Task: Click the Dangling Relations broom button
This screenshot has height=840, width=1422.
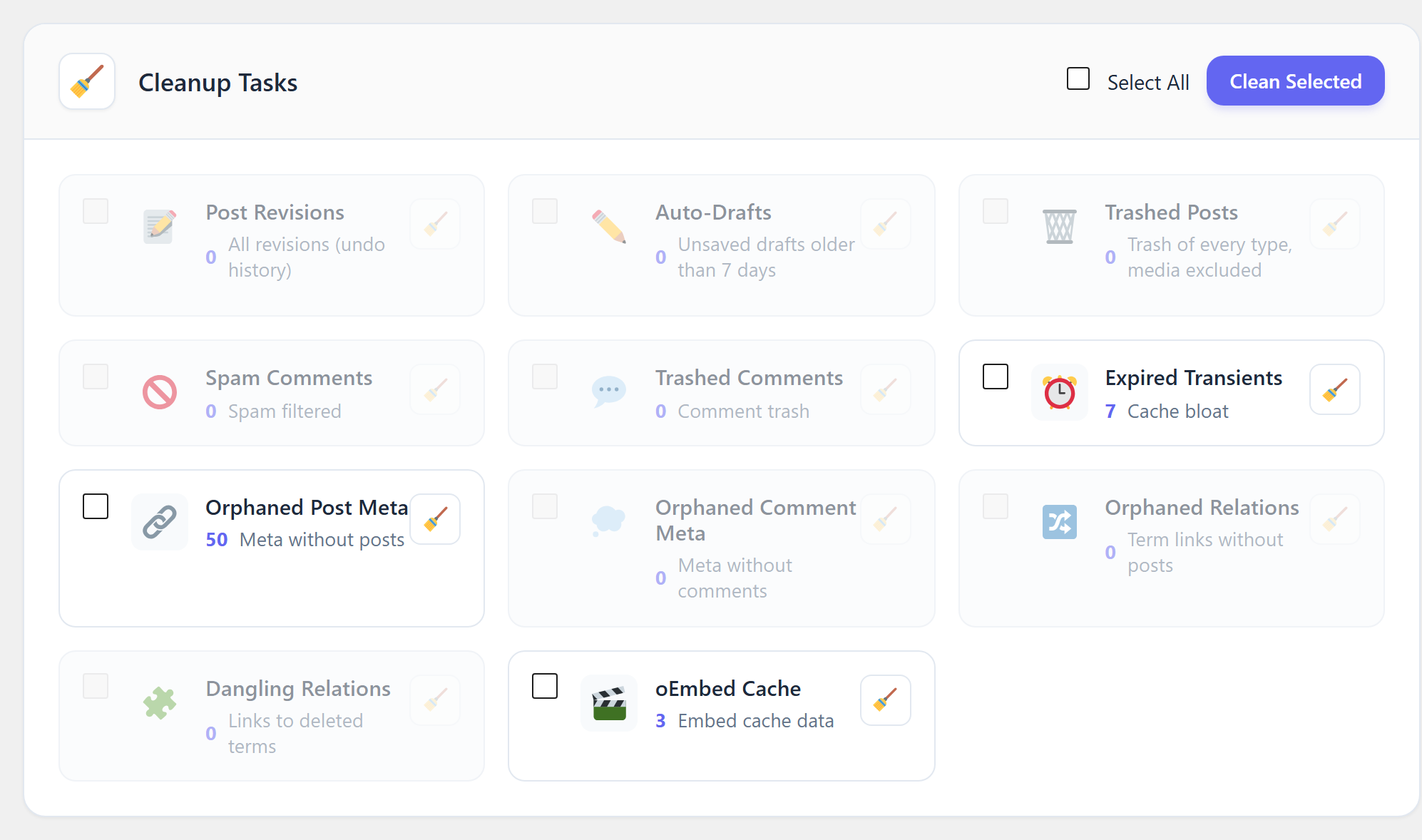Action: 435,700
